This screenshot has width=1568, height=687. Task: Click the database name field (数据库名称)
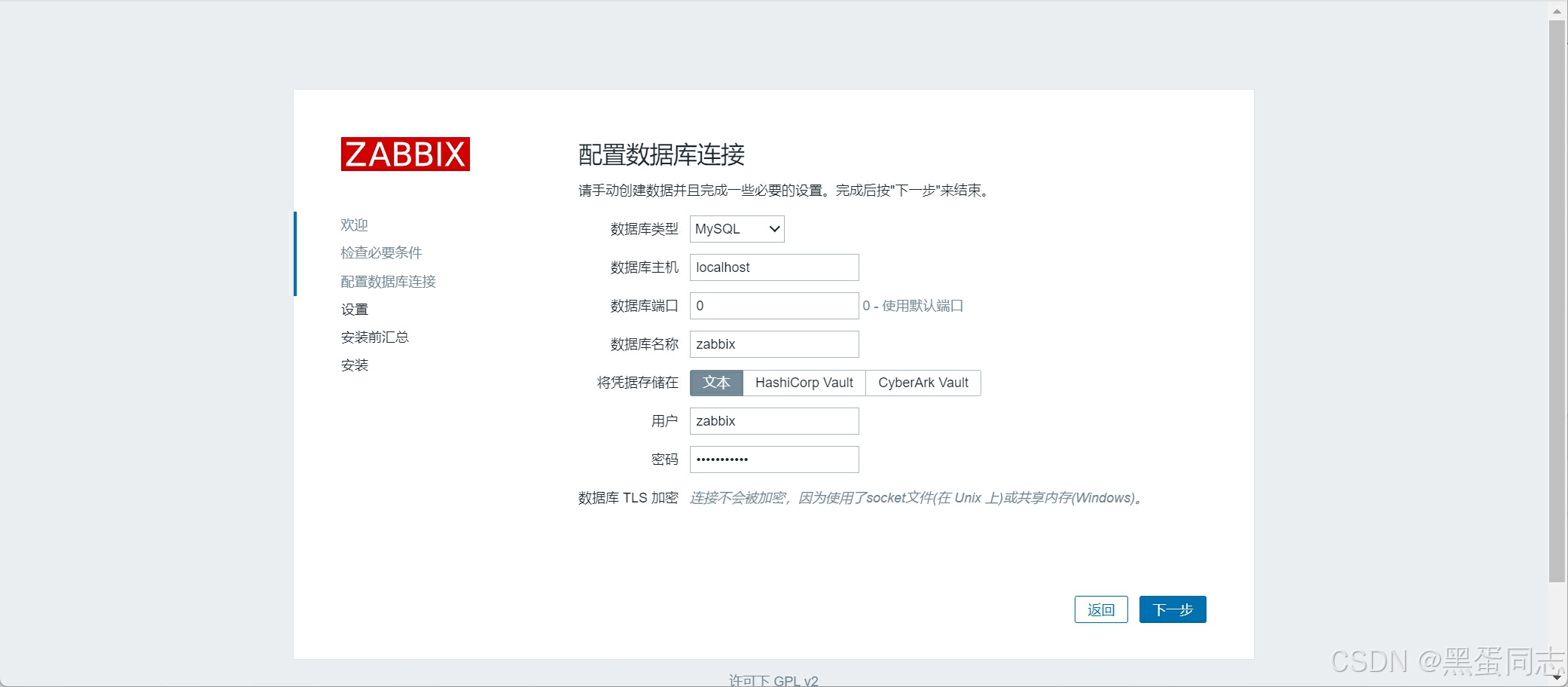coord(774,344)
